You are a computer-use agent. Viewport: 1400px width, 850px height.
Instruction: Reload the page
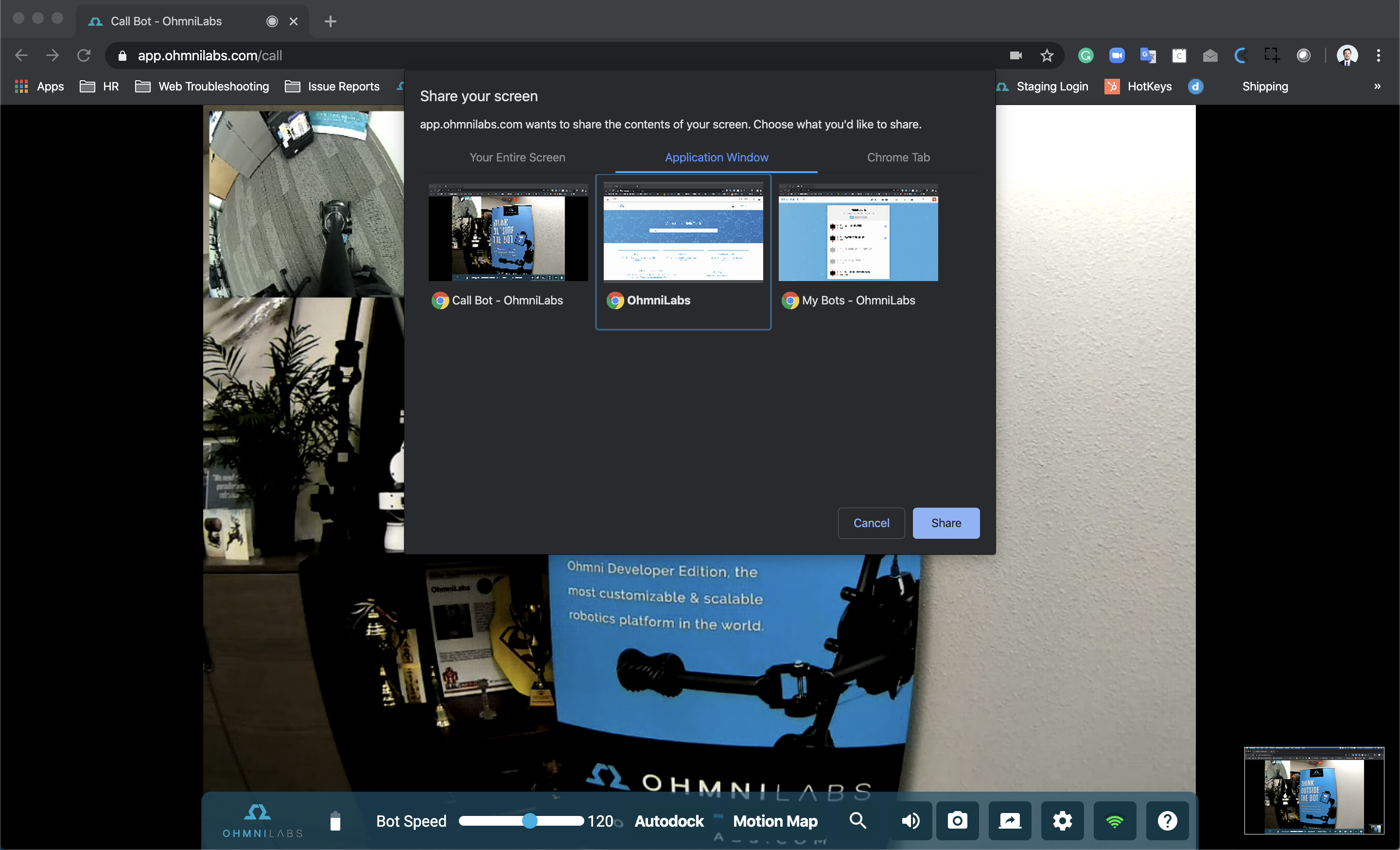point(84,55)
